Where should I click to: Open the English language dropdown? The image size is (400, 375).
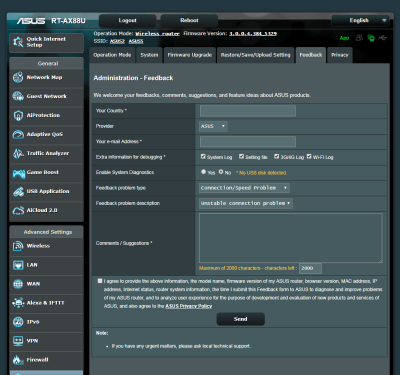[360, 21]
